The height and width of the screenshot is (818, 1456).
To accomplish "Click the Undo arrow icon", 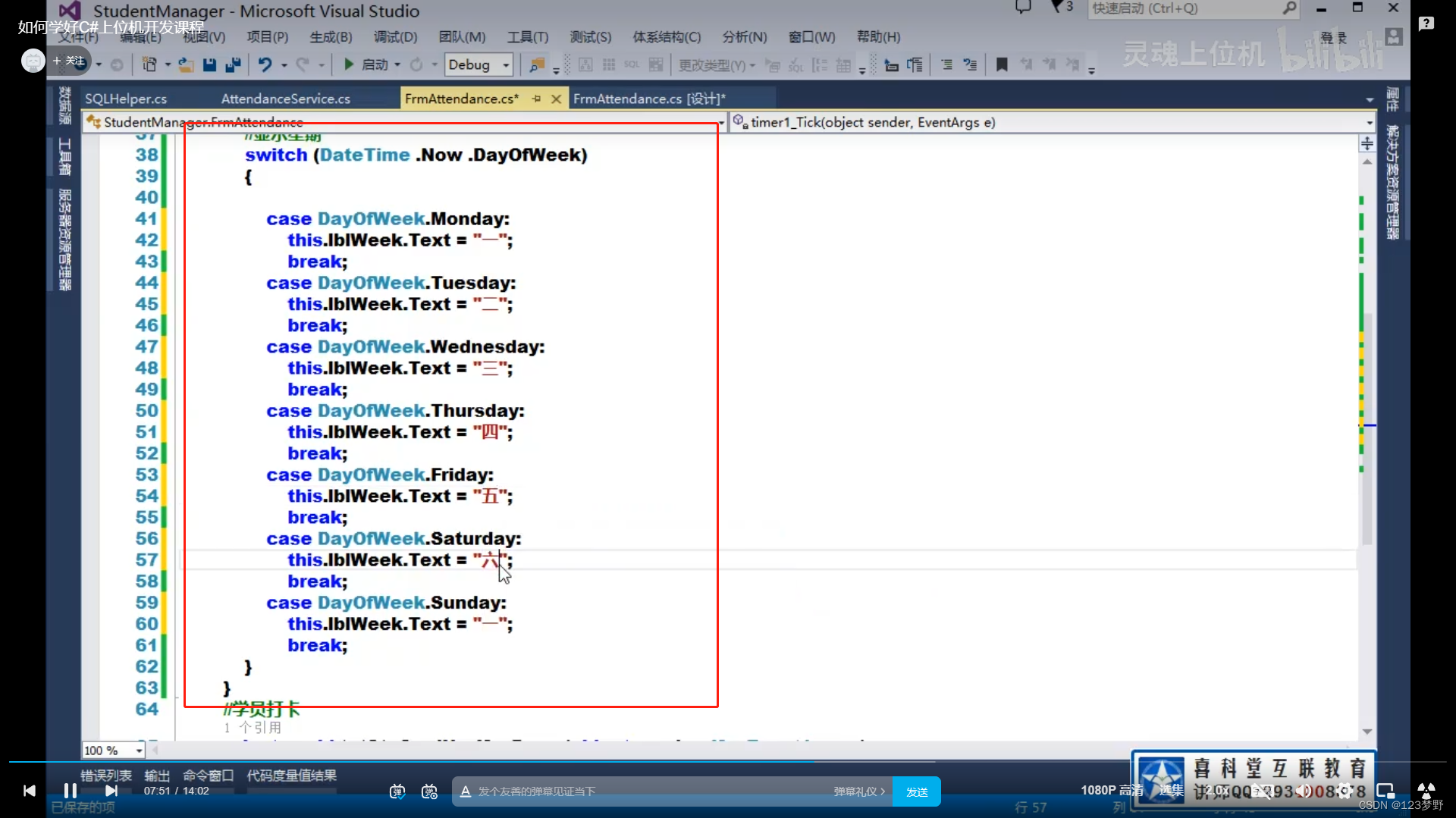I will [265, 65].
